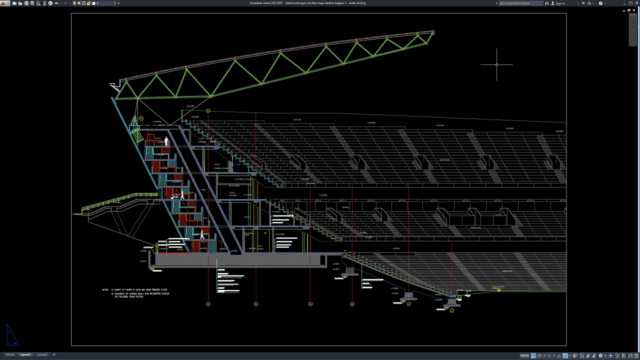640x360 pixels.
Task: Click the white layer color swatch
Action: (93, 3)
